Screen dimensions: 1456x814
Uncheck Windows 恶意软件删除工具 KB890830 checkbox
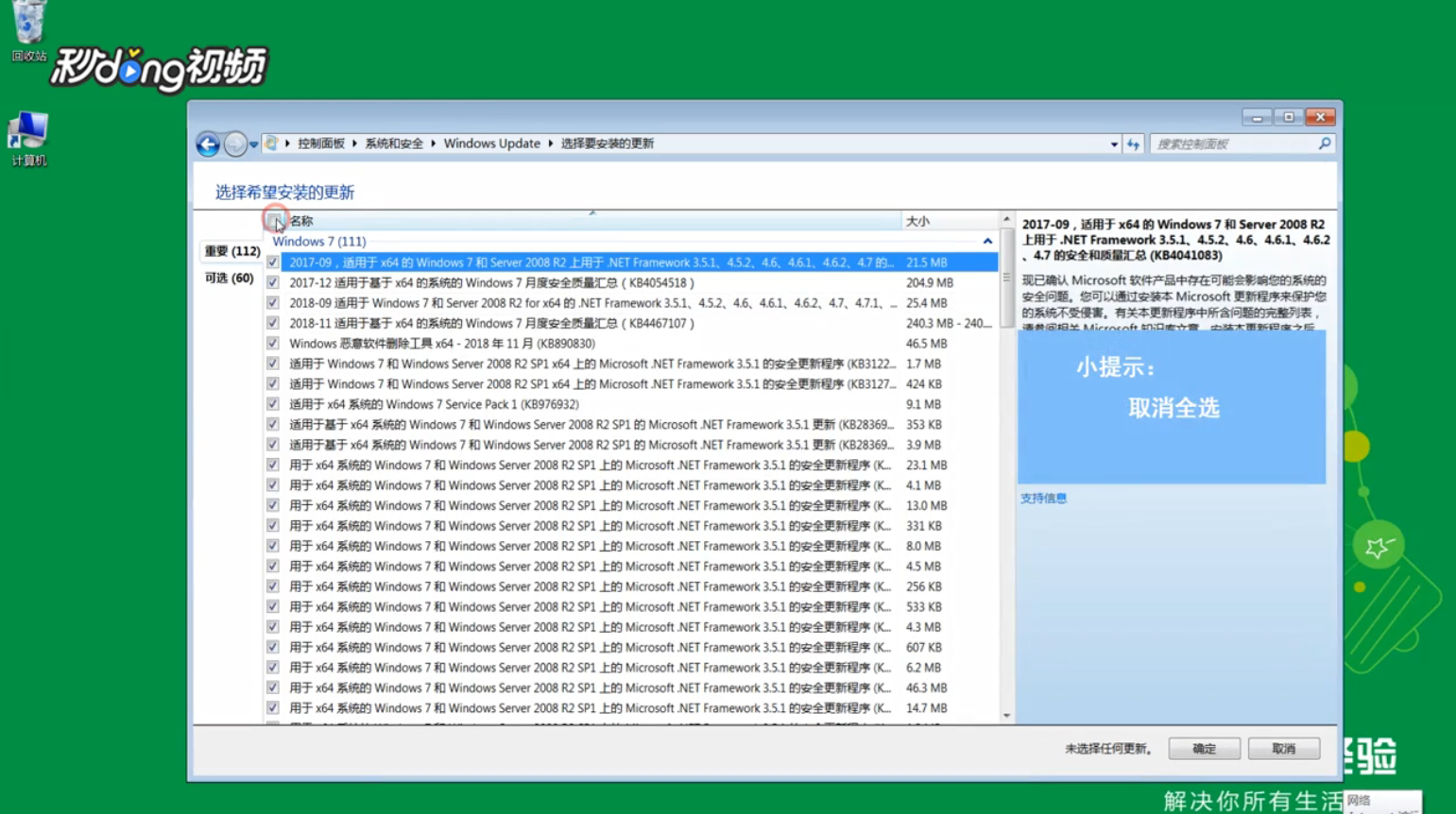(x=273, y=344)
